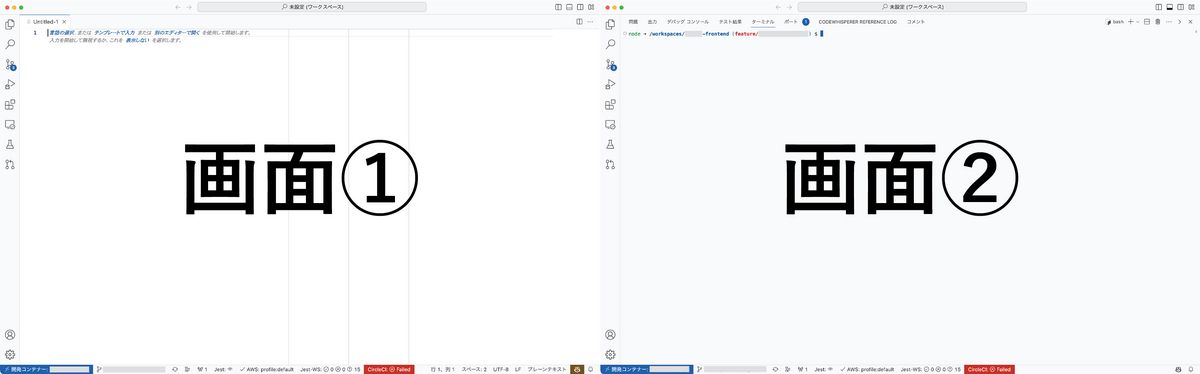This screenshot has width=1200, height=374.
Task: Change スペース: 2 indentation setting
Action: click(x=474, y=369)
